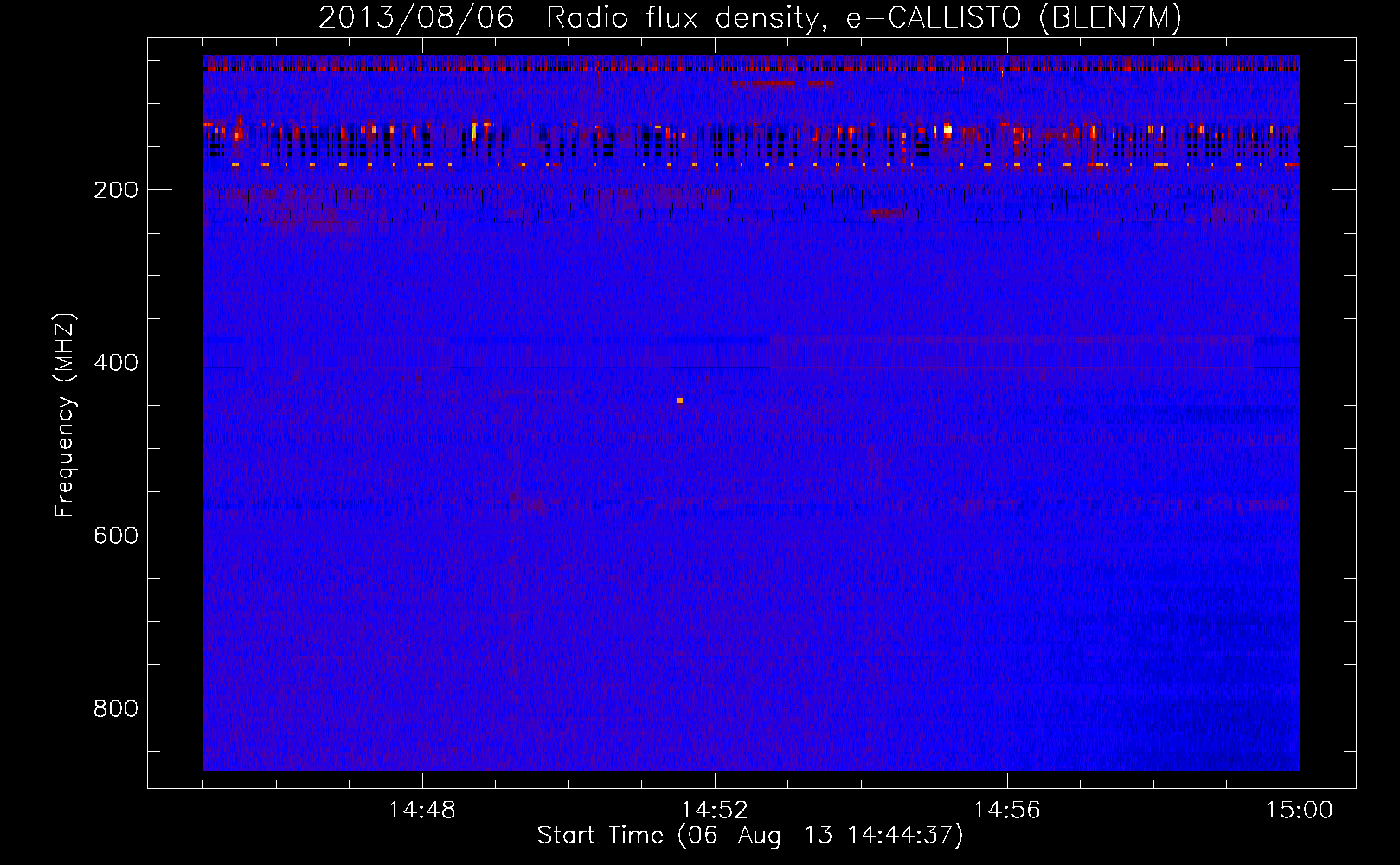Click the 14:48 time tick label
1400x865 pixels.
click(422, 811)
